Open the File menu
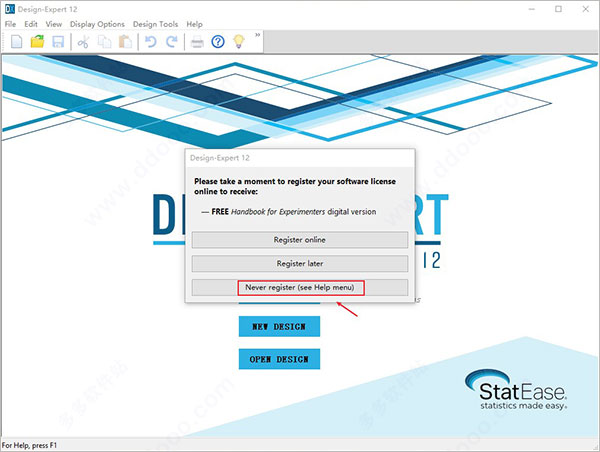 pos(10,24)
